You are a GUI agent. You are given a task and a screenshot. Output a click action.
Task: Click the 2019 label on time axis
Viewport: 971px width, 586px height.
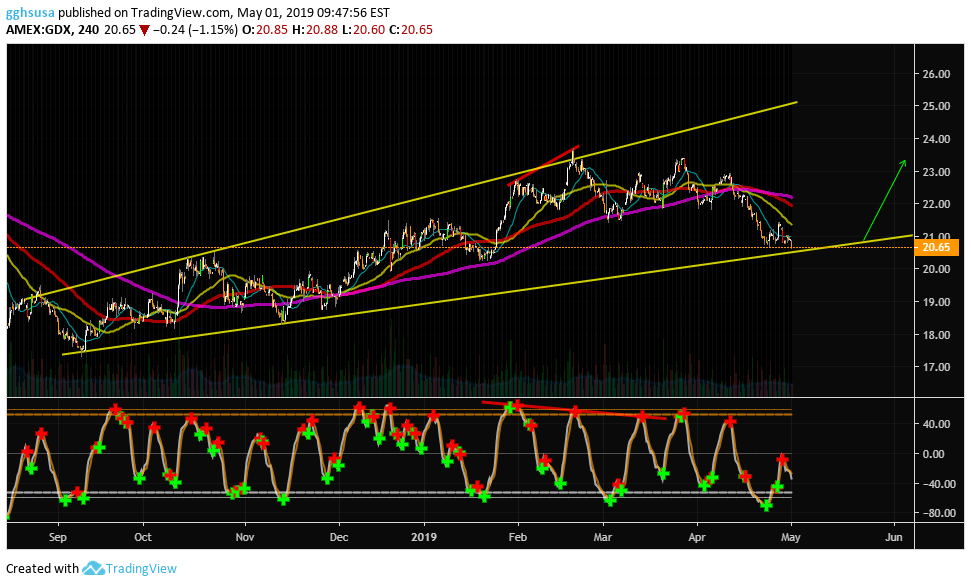click(x=424, y=537)
